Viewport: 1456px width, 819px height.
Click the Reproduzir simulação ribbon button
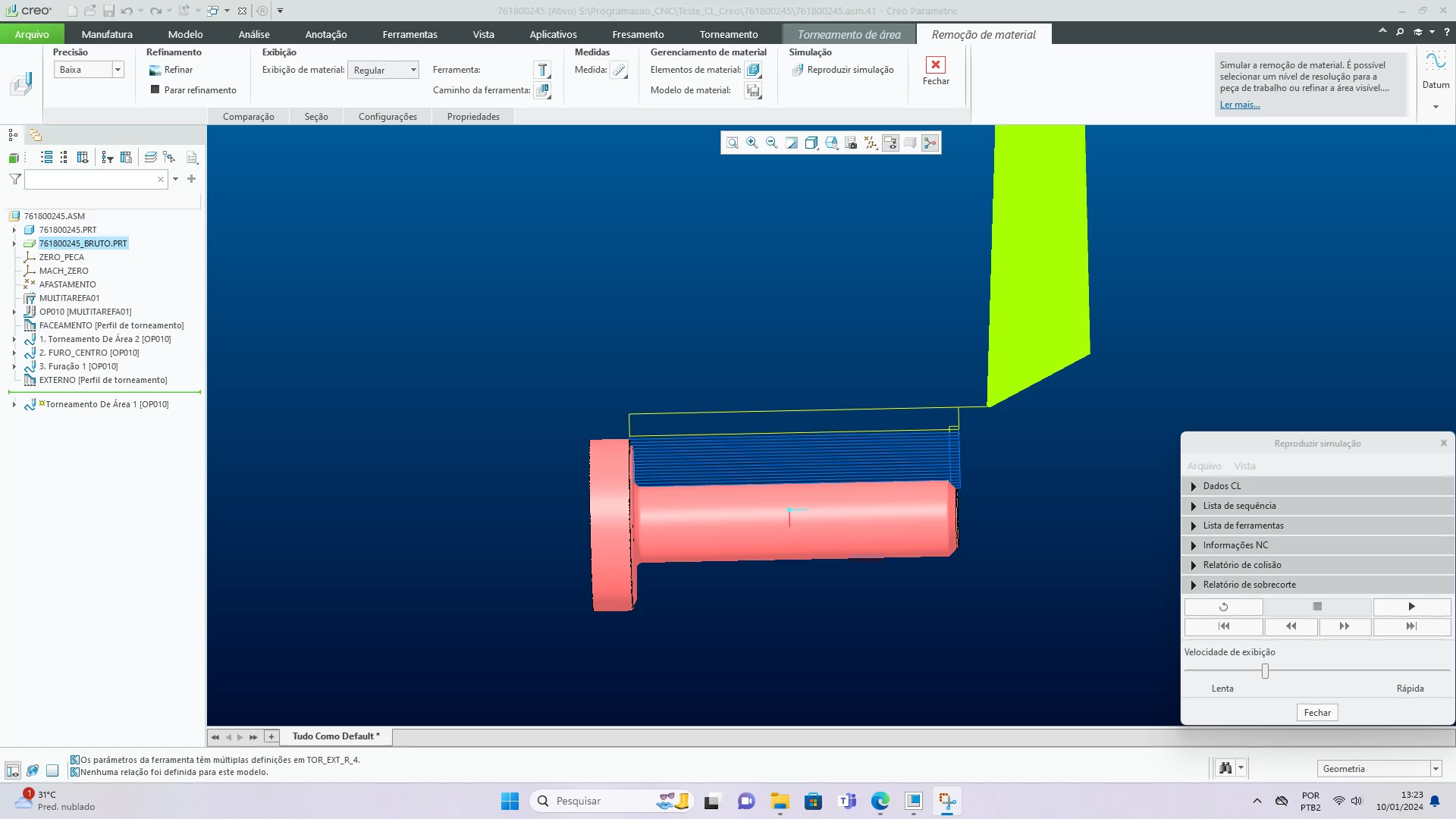click(843, 70)
